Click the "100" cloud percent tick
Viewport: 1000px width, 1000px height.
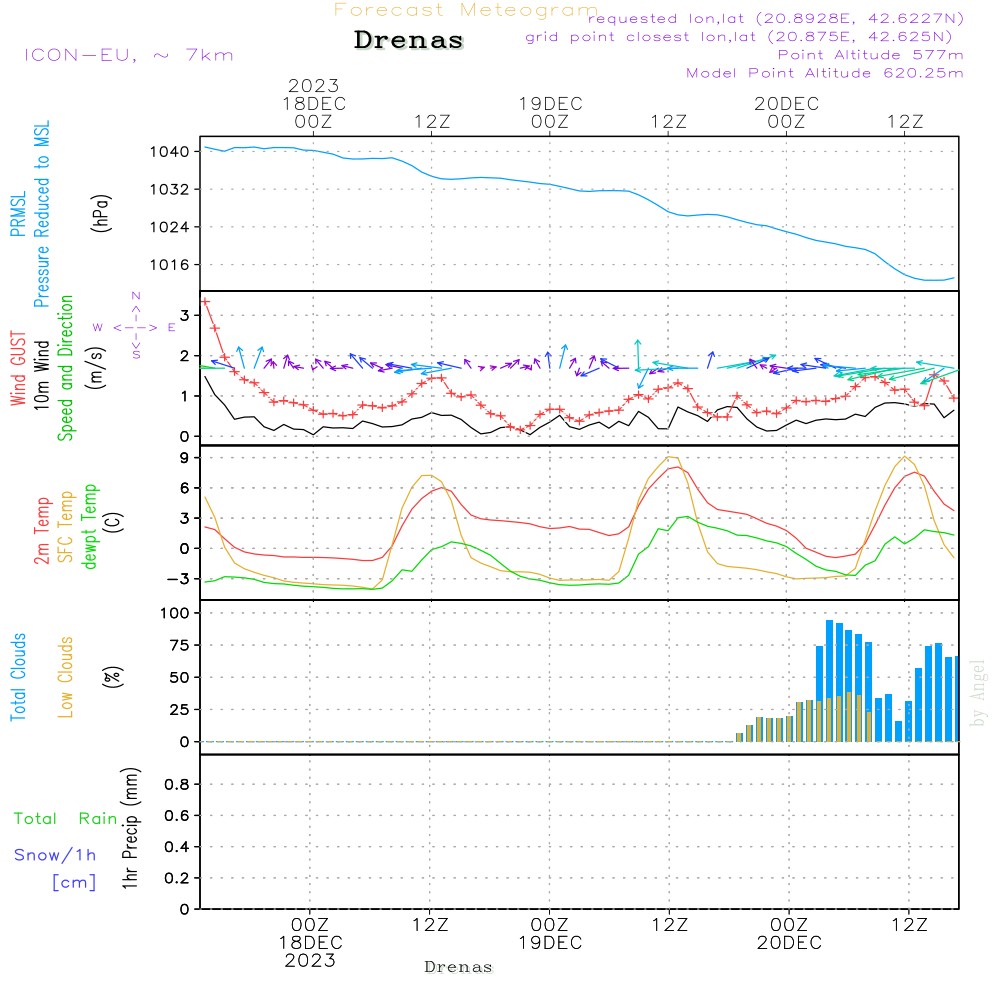175,614
